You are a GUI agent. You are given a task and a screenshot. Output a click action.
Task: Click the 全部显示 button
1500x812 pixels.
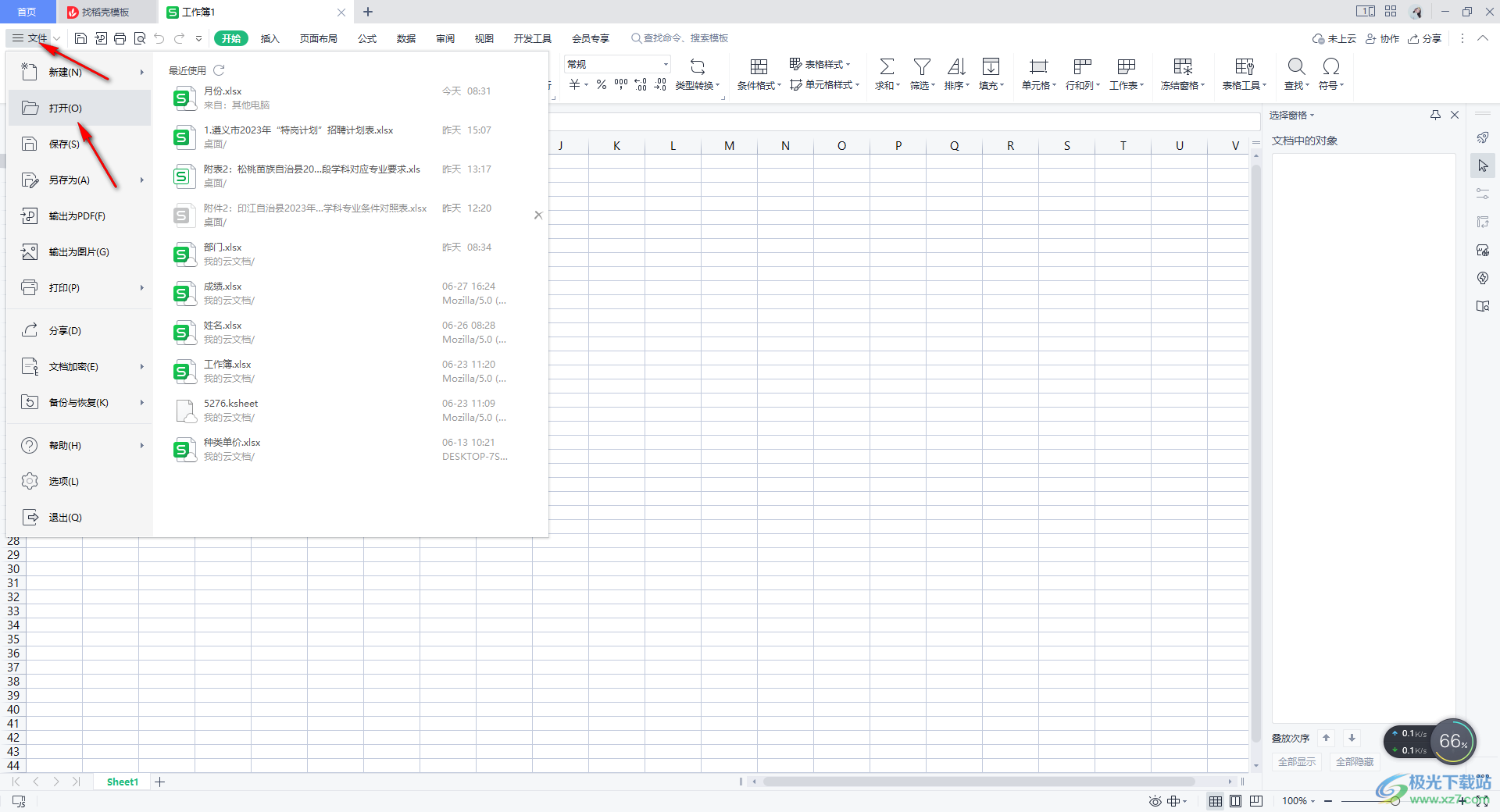[1297, 761]
